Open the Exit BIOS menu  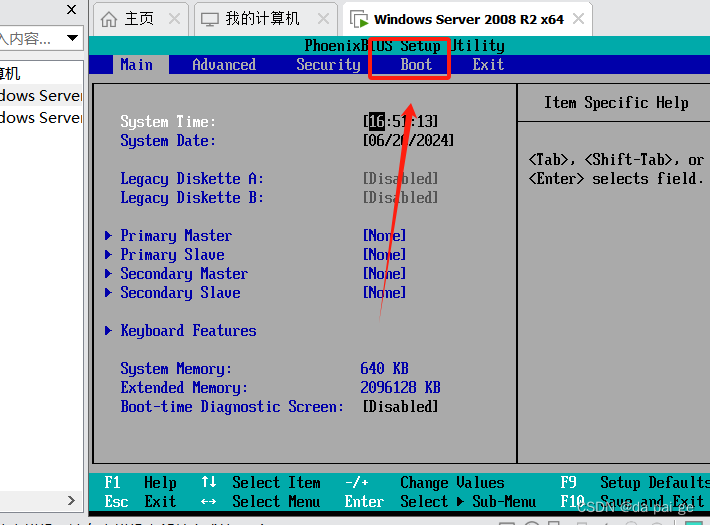tap(488, 64)
